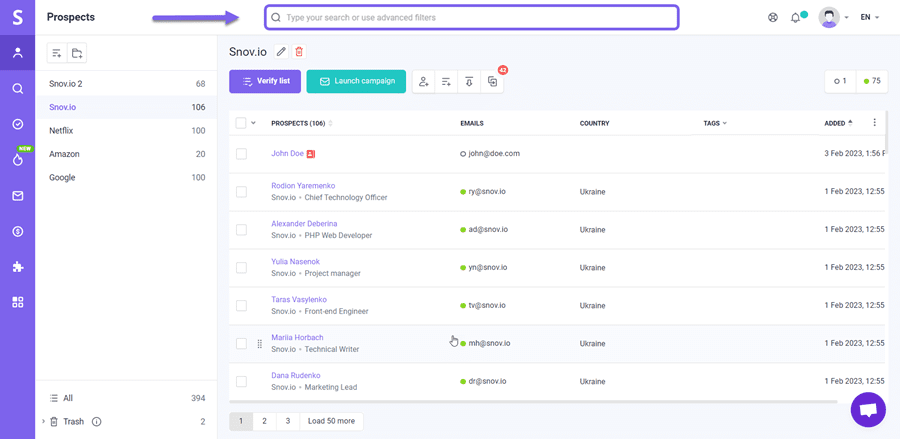Screen dimensions: 900x439
Task: Open Prospects person icon in sidebar
Action: (x=18, y=53)
